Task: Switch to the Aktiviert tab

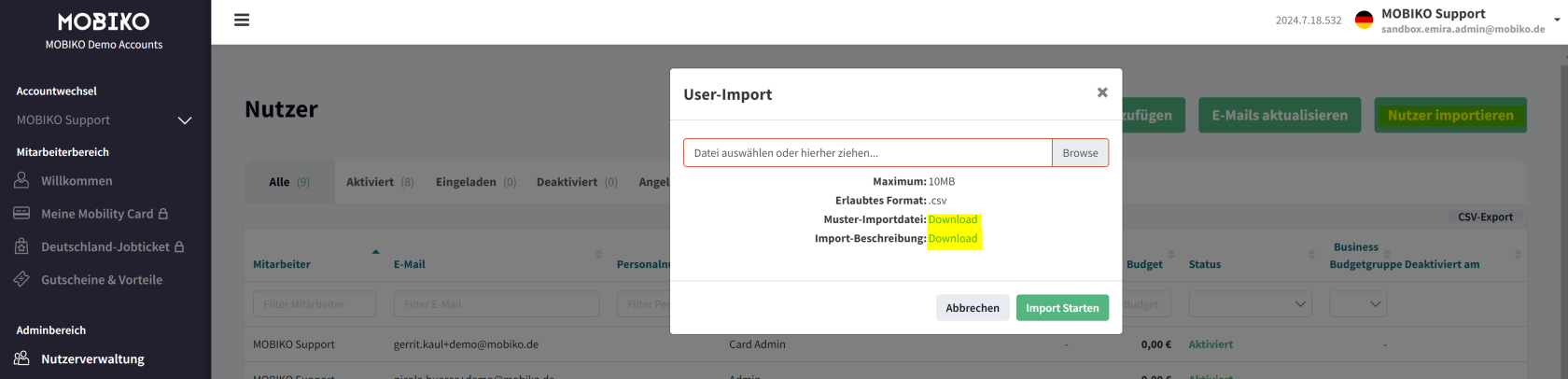Action: click(379, 182)
